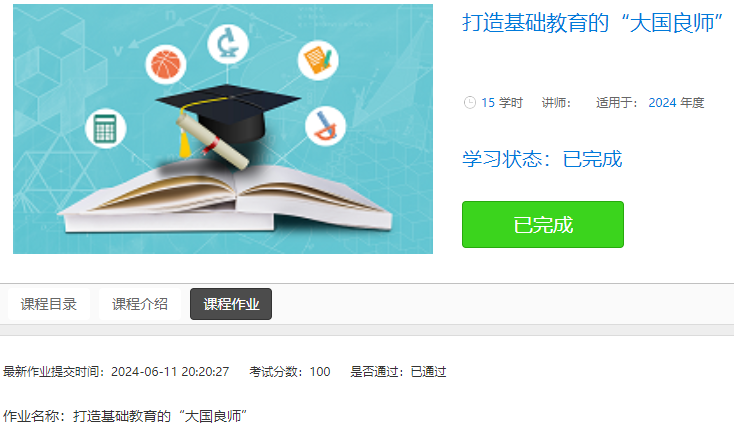This screenshot has width=734, height=435.
Task: Click the 学习状态：已完成 status text
Action: 542,159
